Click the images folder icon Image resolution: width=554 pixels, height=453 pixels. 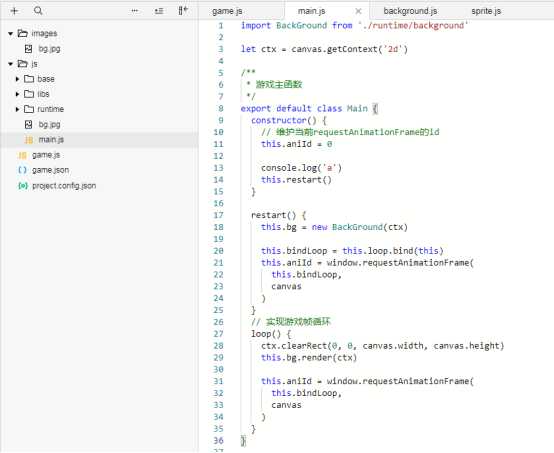pos(23,34)
